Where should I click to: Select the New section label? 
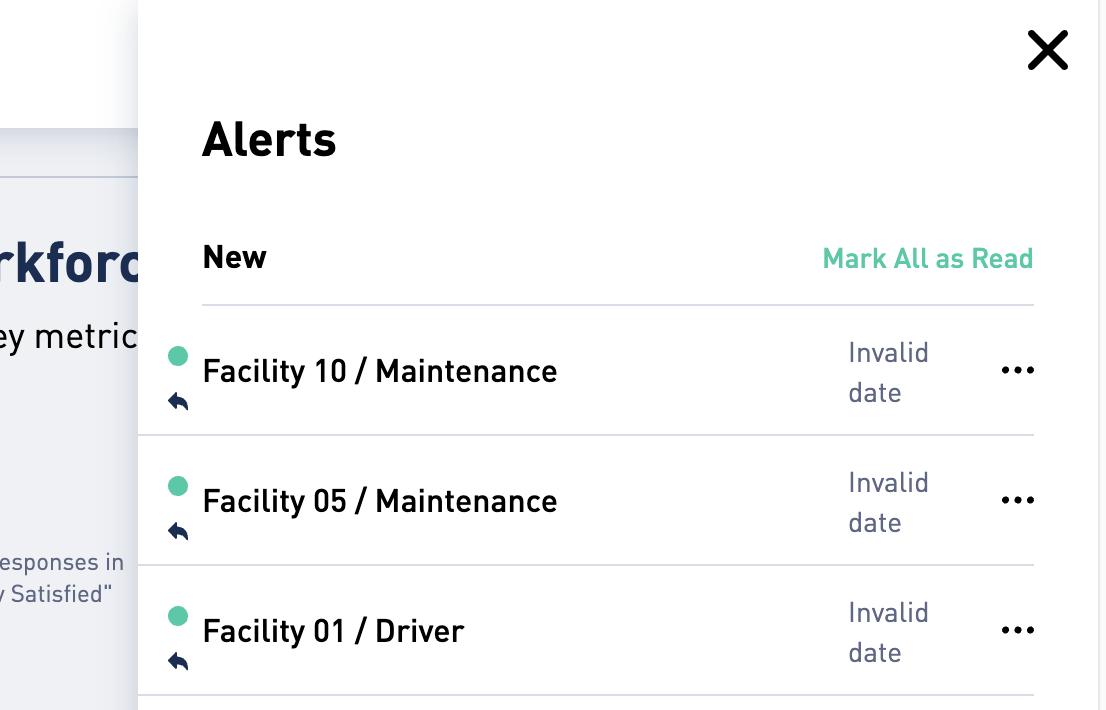tap(234, 257)
